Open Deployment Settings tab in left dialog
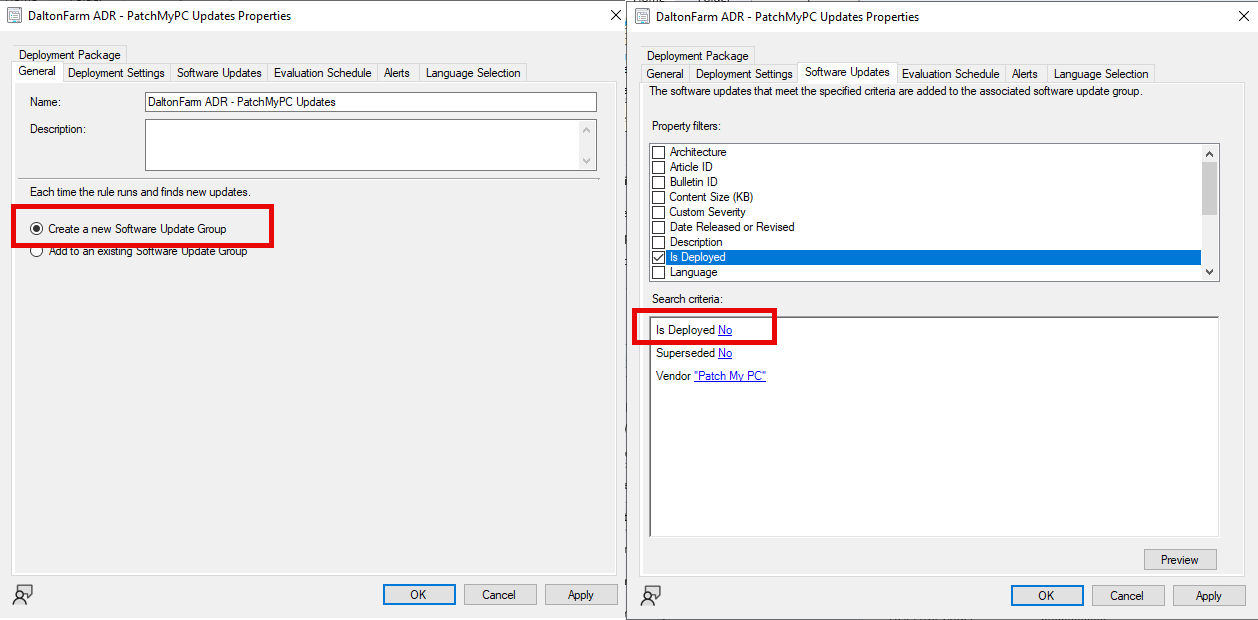This screenshot has height=620, width=1258. pyautogui.click(x=116, y=73)
